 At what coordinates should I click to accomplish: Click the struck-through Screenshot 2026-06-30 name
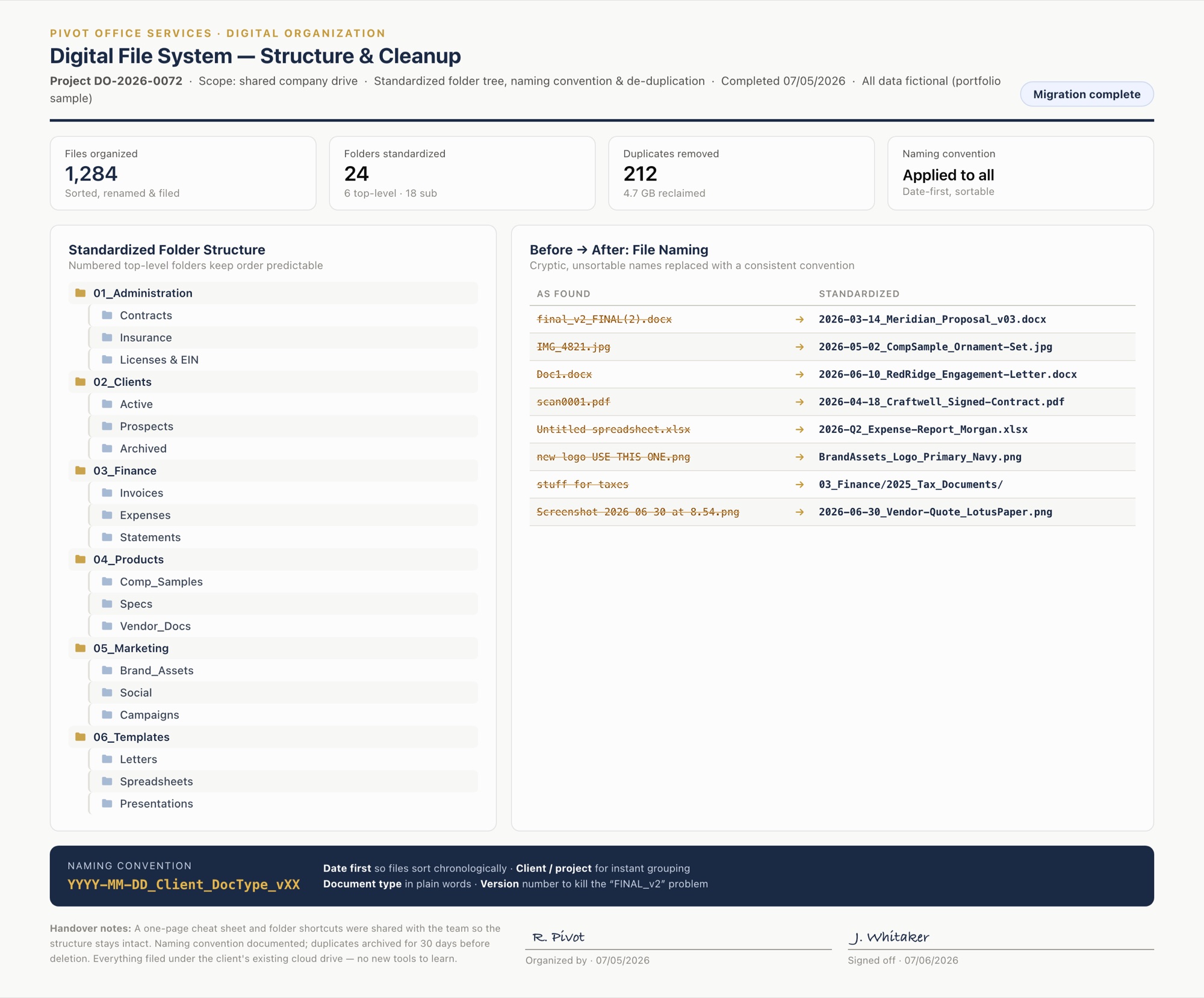pyautogui.click(x=638, y=512)
